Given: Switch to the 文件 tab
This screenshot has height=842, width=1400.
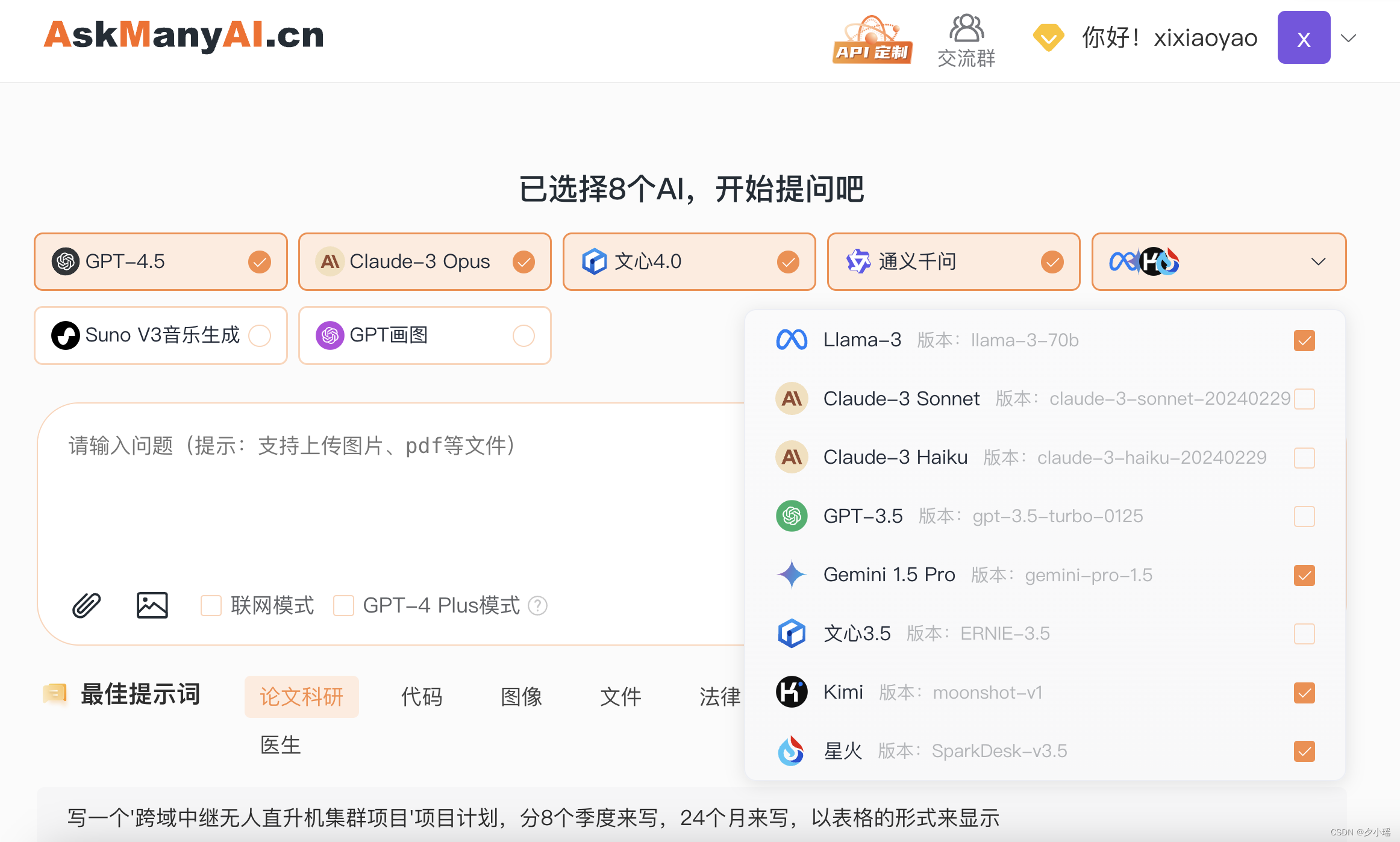Looking at the screenshot, I should click(x=620, y=697).
